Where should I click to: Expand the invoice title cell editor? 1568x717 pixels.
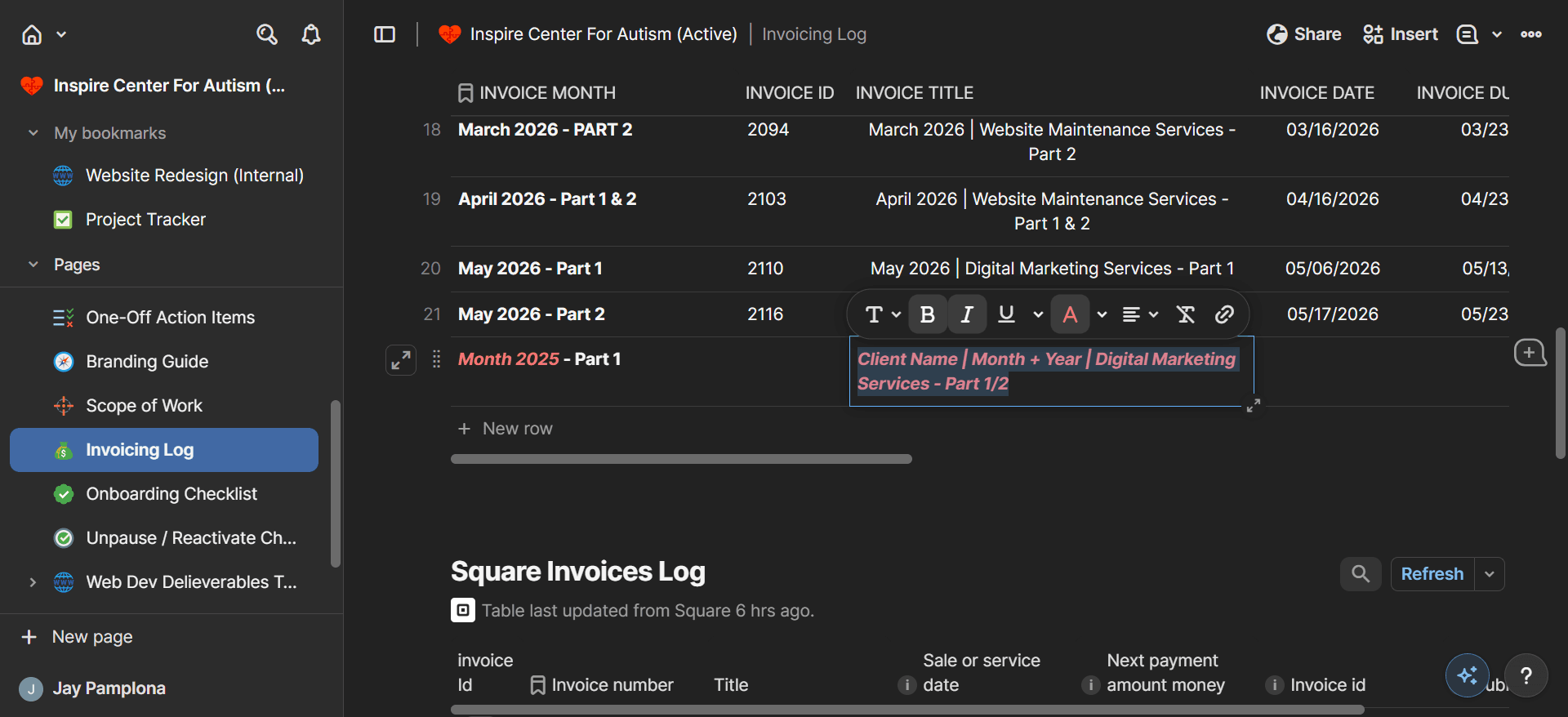(1254, 405)
